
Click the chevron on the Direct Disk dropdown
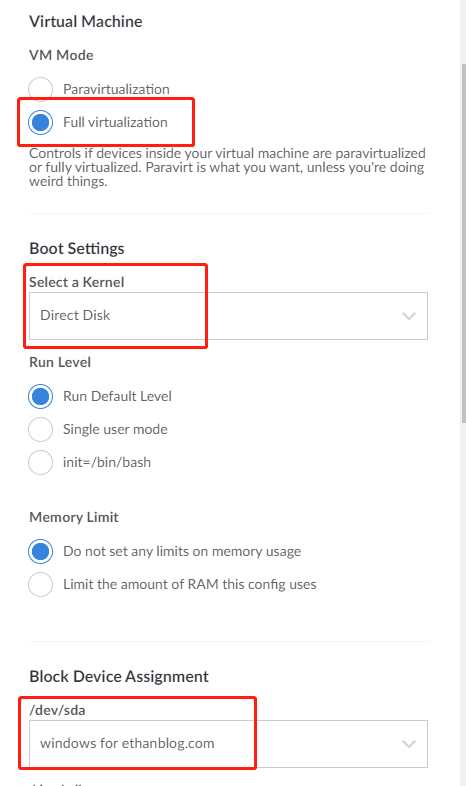pos(409,316)
